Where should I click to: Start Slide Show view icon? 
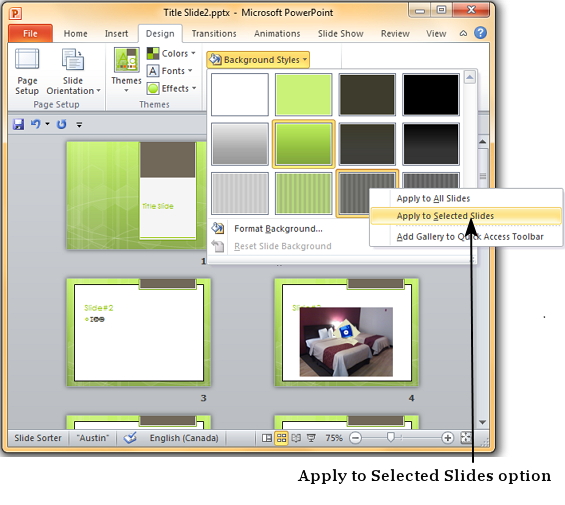tap(311, 438)
